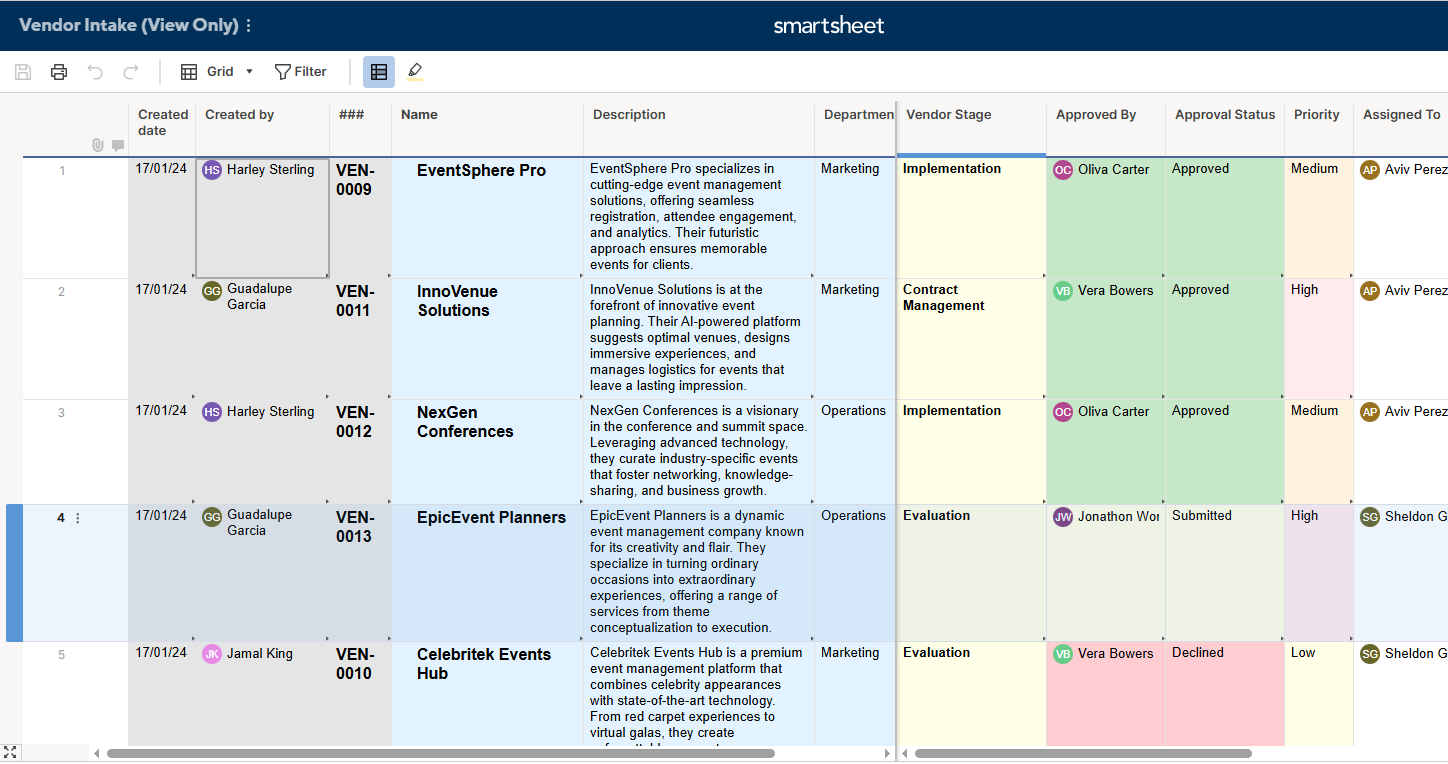
Task: Select the InnoVenue Solutions name cell
Action: [487, 339]
